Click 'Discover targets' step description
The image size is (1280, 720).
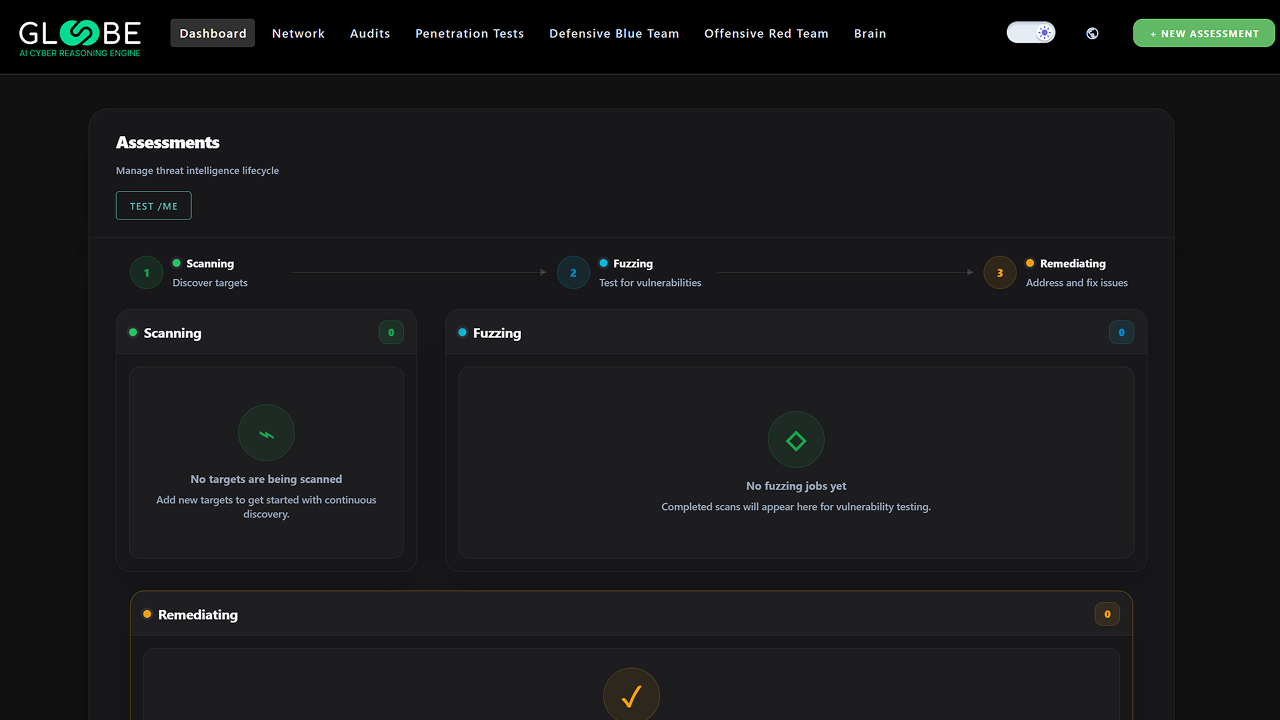tap(210, 283)
